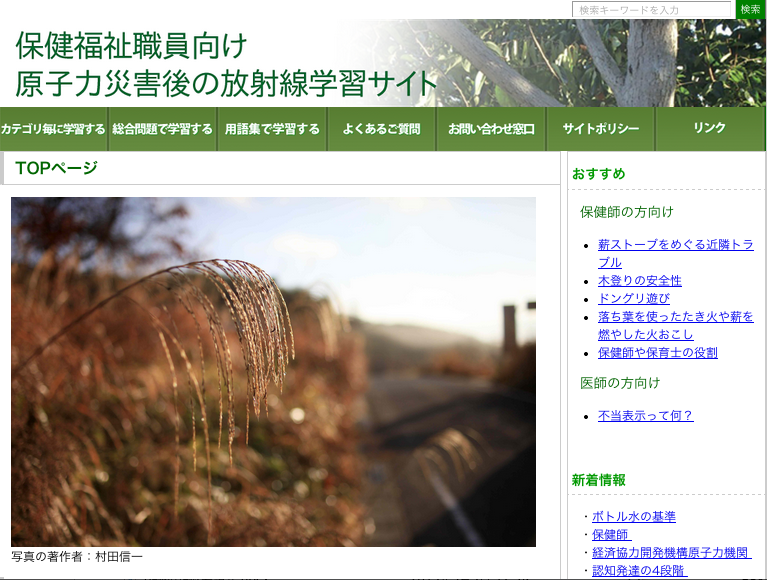
Task: Open link 薪ストーブをめぐる近隣トラブル
Action: click(x=675, y=245)
